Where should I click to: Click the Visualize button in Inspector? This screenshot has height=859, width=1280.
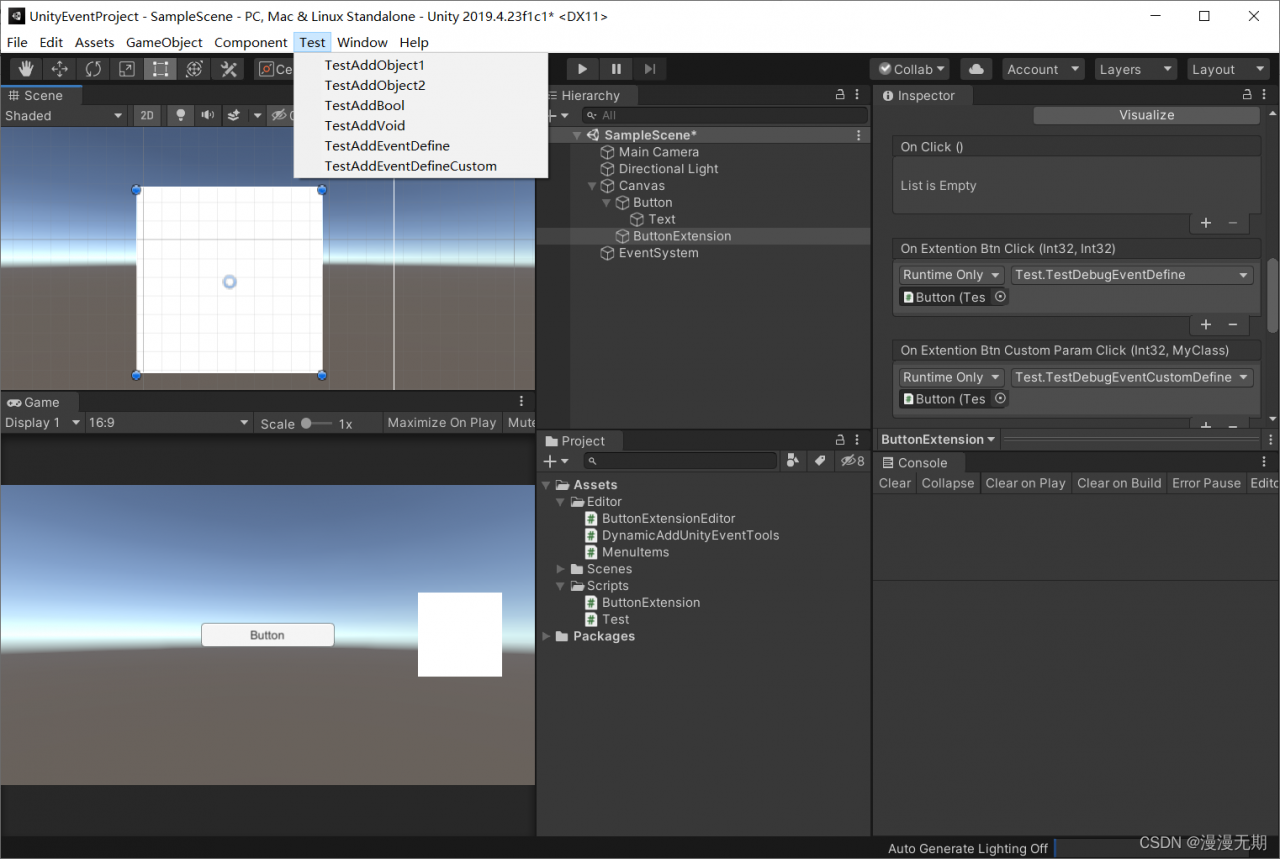[x=1145, y=115]
